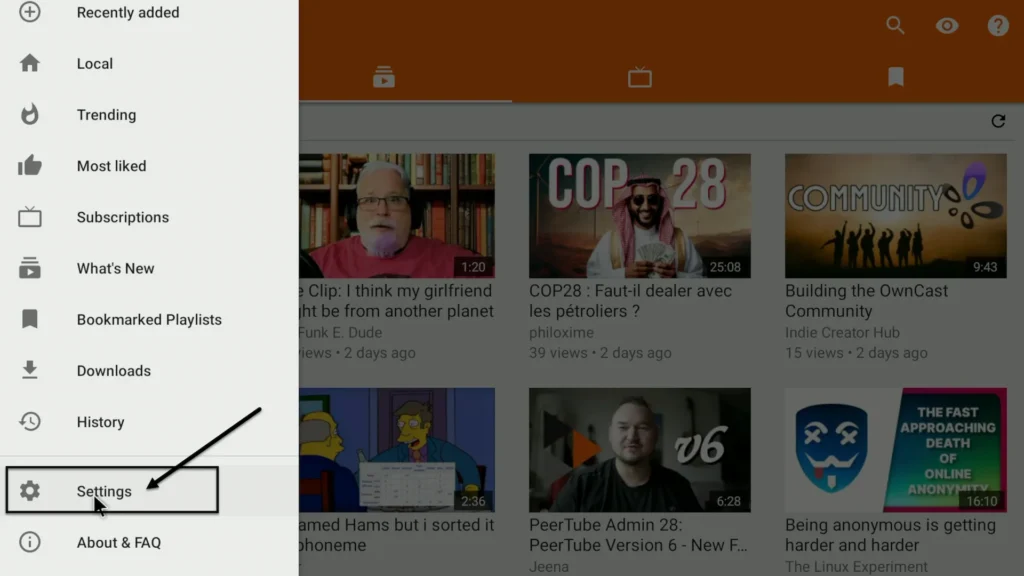Switch to the subscriptions TV tab

640,77
